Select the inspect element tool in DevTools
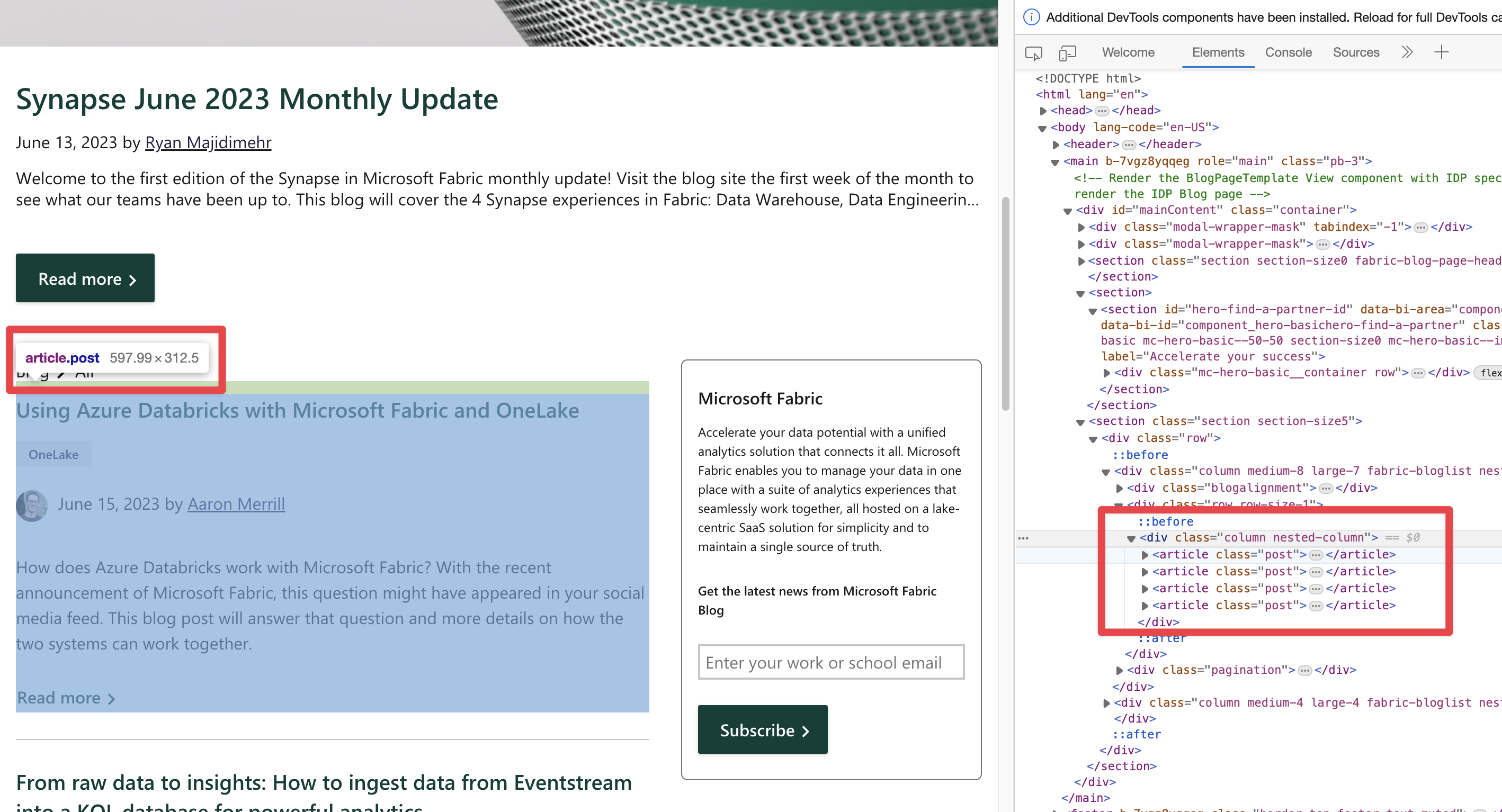The height and width of the screenshot is (812, 1502). (x=1033, y=52)
